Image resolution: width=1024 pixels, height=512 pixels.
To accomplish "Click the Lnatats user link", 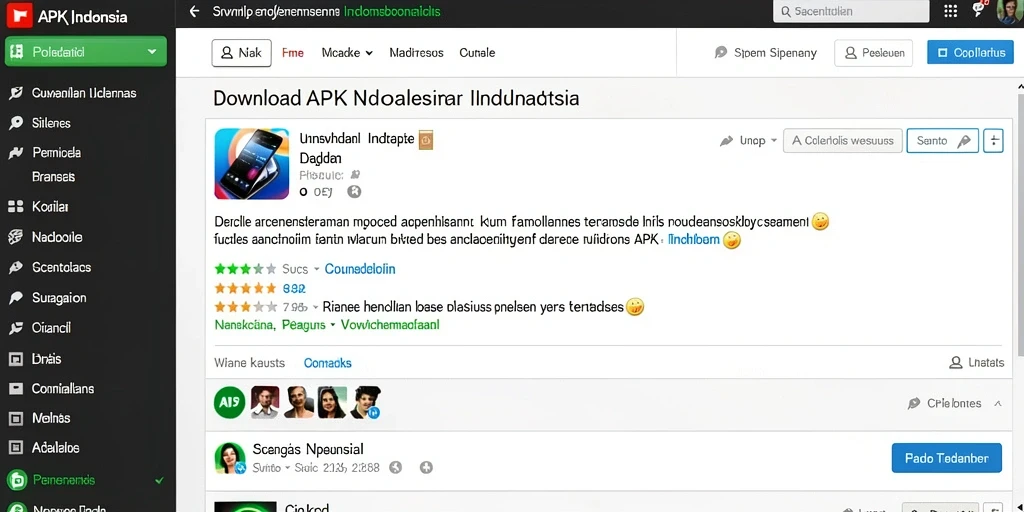I will (977, 362).
